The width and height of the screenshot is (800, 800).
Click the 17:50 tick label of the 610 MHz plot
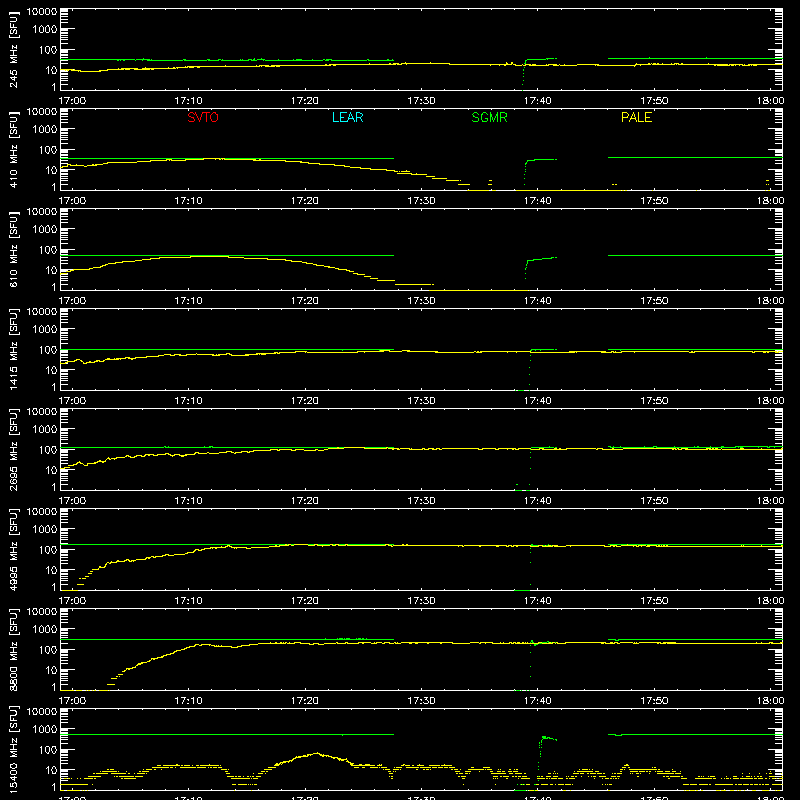pyautogui.click(x=654, y=301)
